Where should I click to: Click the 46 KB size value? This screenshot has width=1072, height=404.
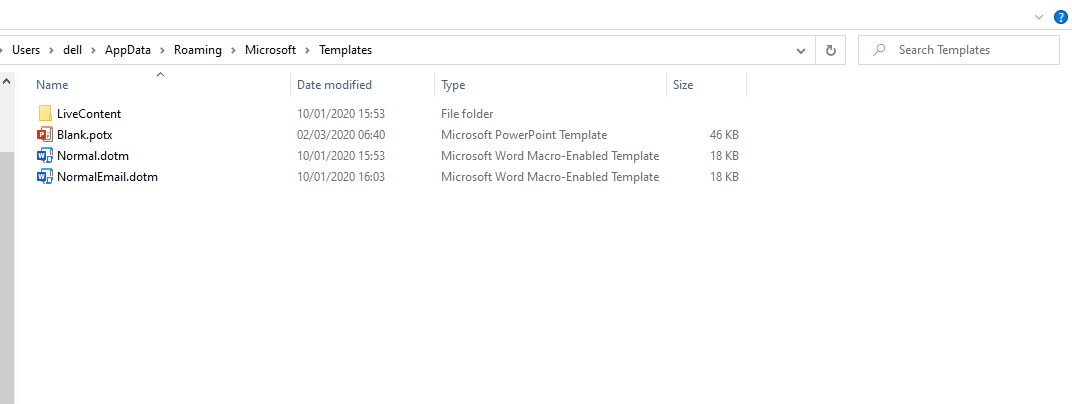pyautogui.click(x=724, y=135)
